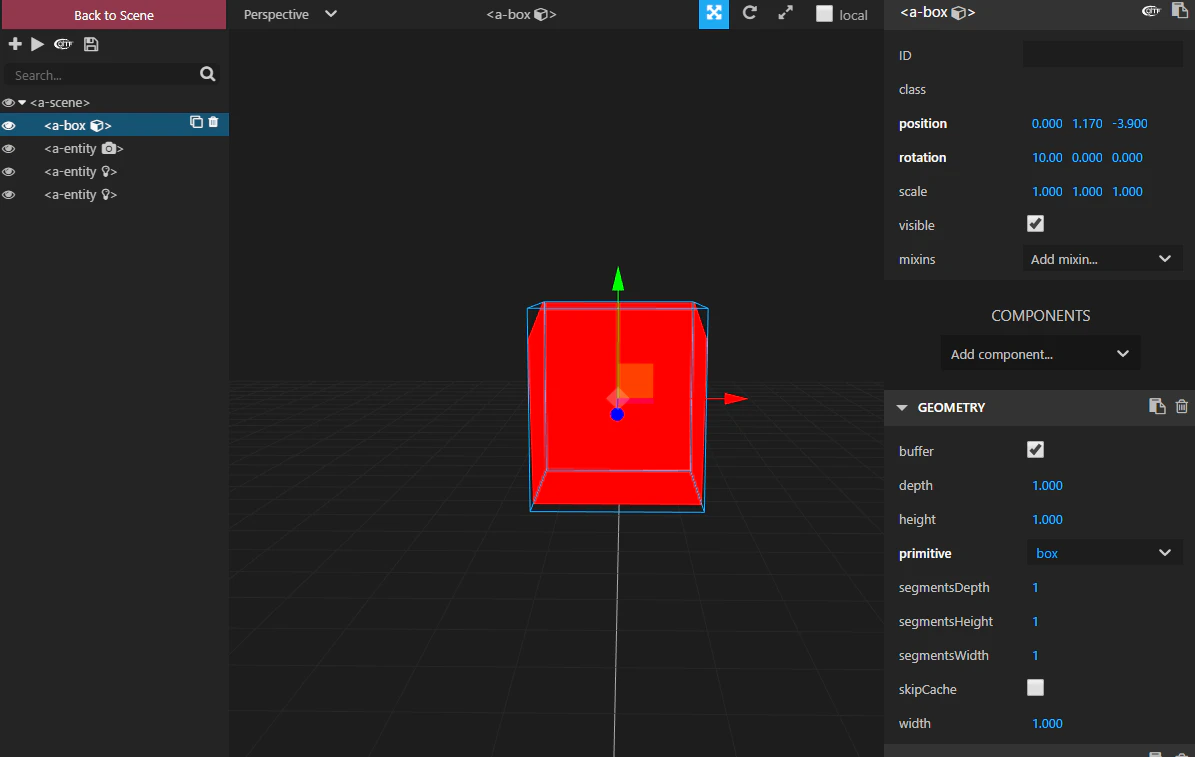
Task: Start the scene with the play icon
Action: (37, 44)
